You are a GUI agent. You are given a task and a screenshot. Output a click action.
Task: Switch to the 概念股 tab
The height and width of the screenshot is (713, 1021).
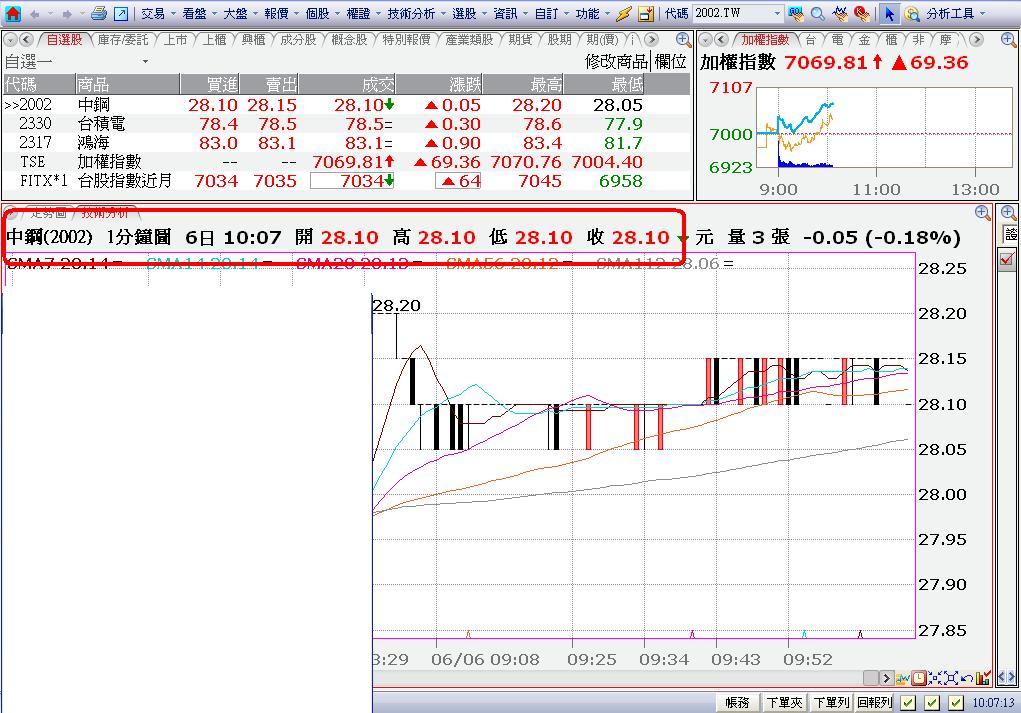[349, 40]
